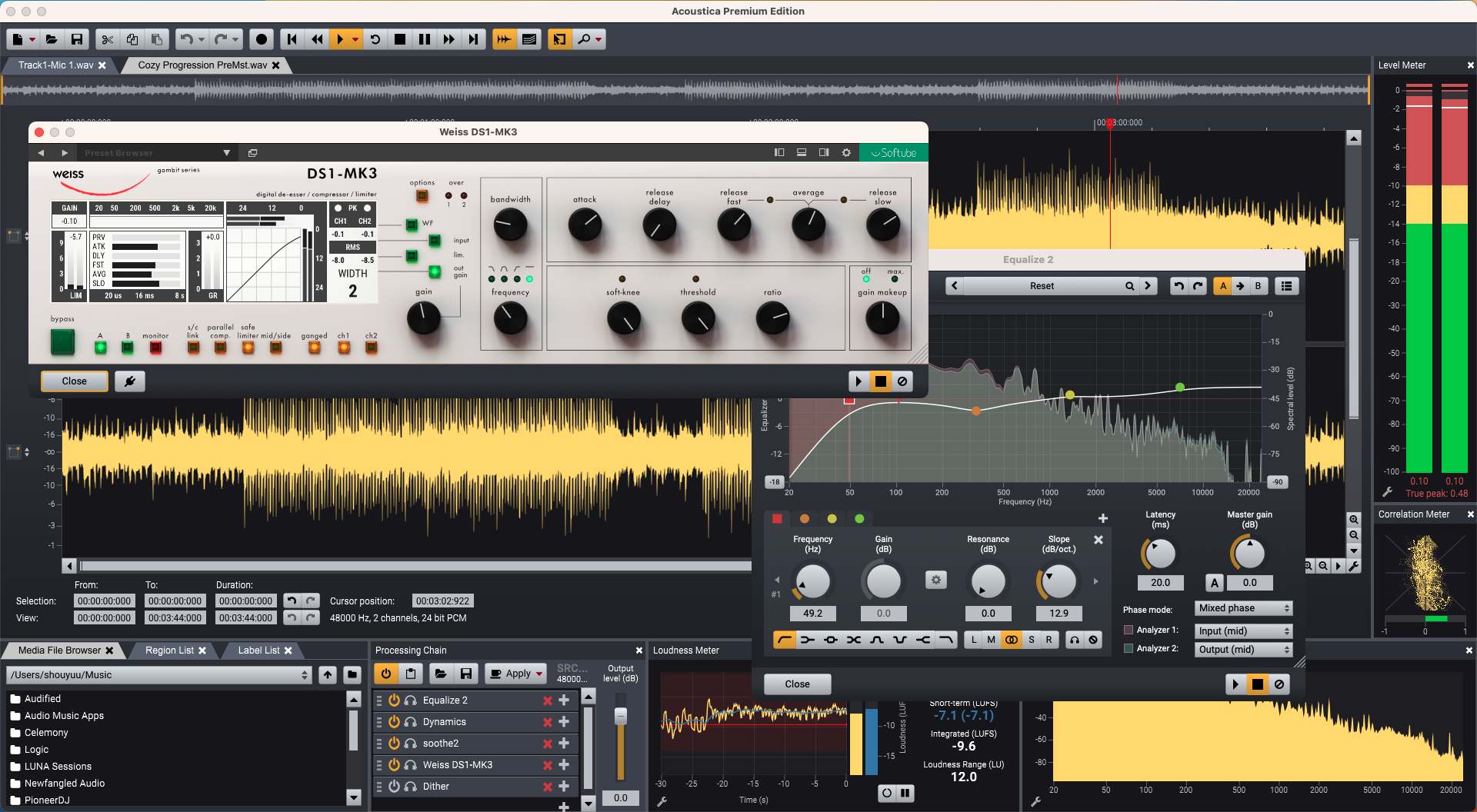Select the orange EQ band tab
The width and height of the screenshot is (1477, 812).
click(x=805, y=518)
